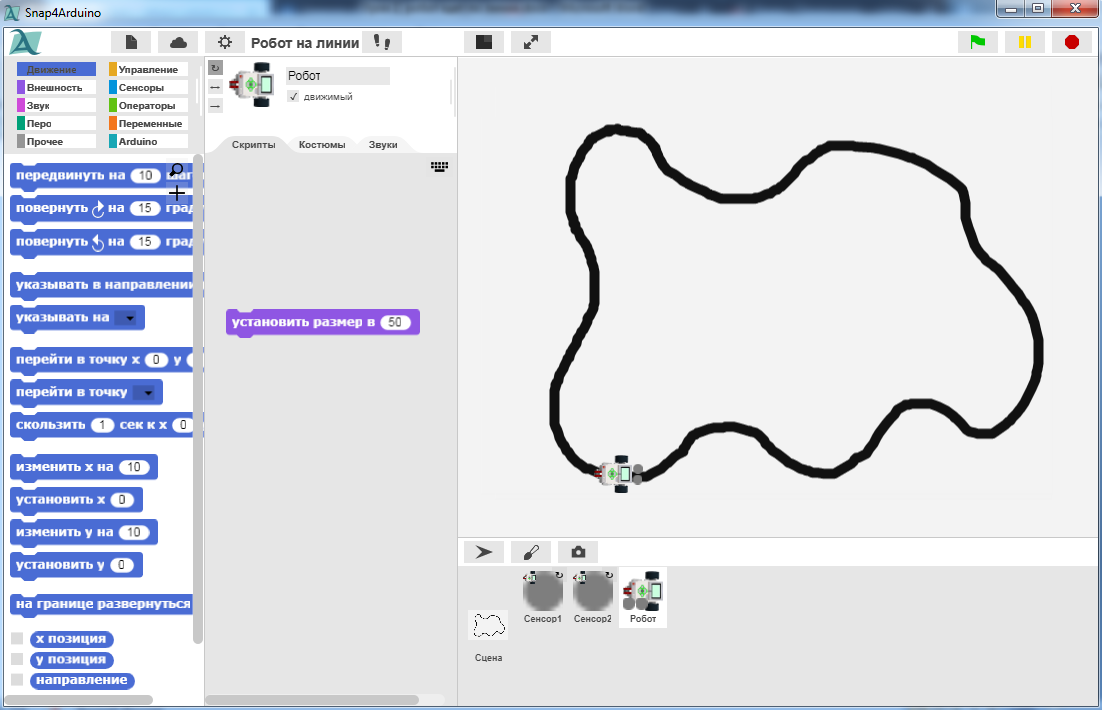Screen dimensions: 1102x710
Task: Toggle the footprints step mode icon
Action: pos(381,42)
